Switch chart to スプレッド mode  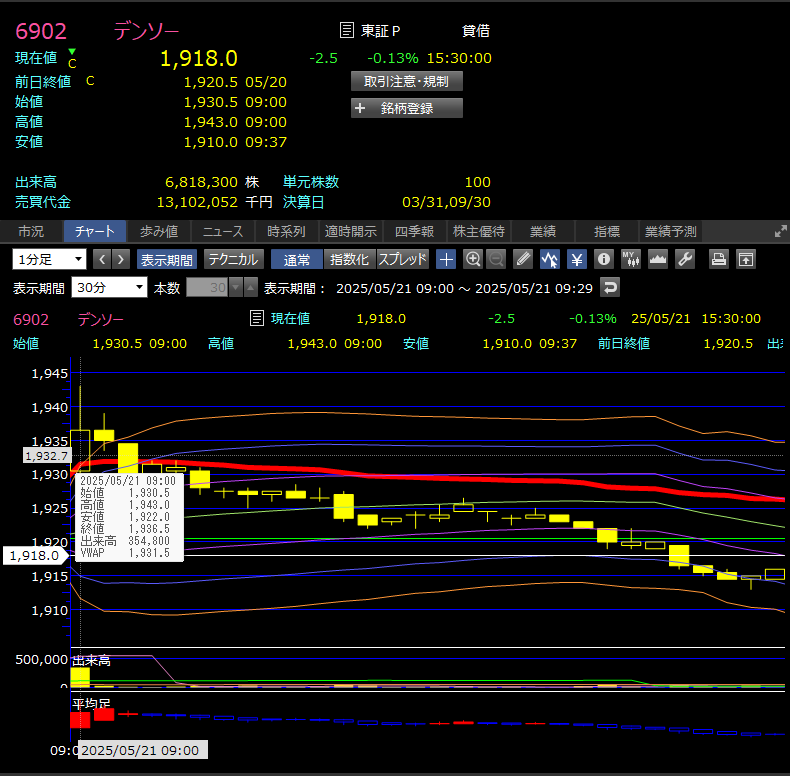pyautogui.click(x=403, y=260)
